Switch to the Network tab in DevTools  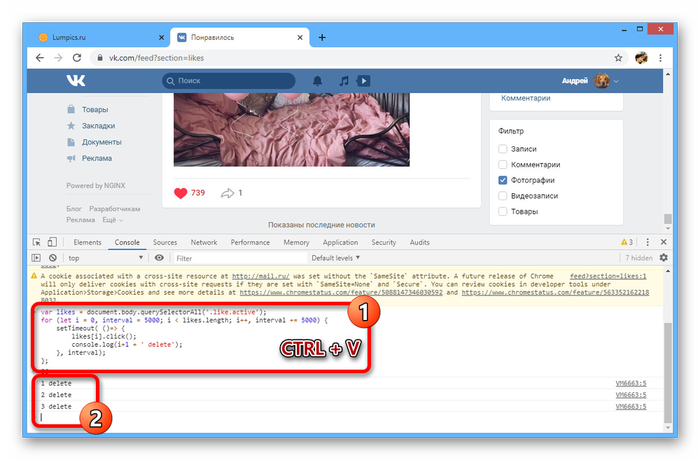(204, 242)
